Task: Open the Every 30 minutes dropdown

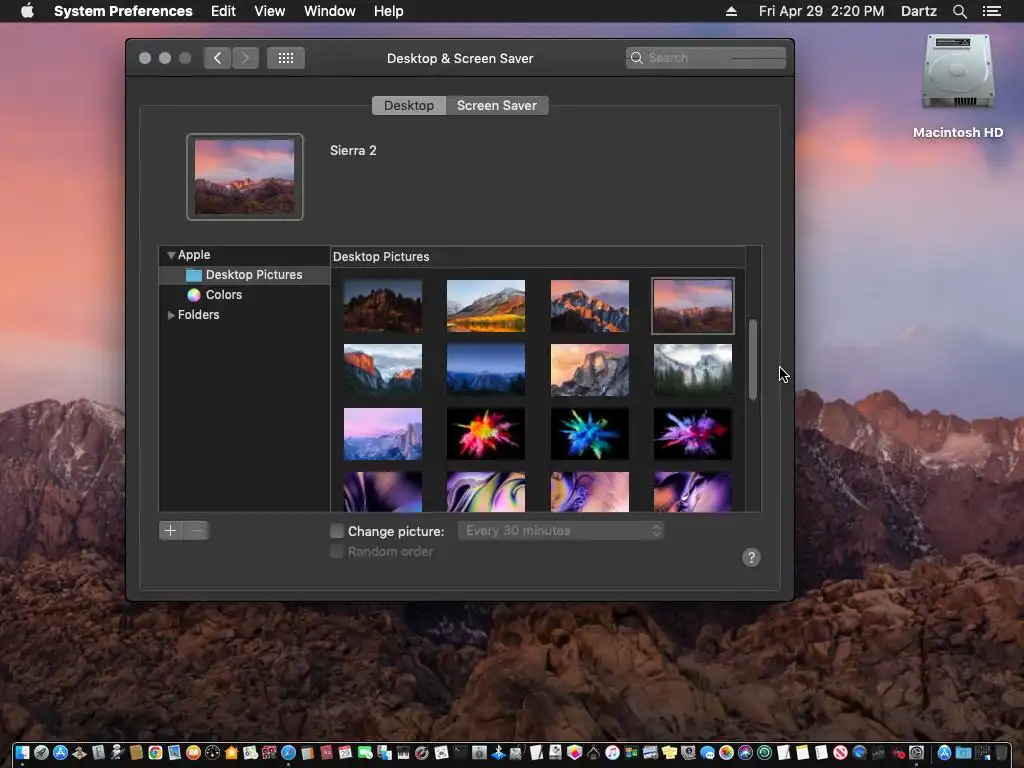Action: (x=561, y=530)
